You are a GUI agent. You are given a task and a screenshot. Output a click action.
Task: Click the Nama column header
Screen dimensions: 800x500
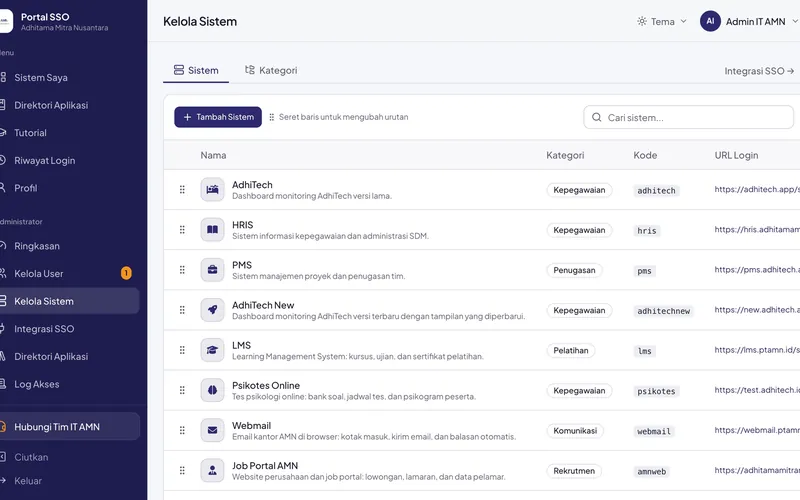[x=213, y=155]
